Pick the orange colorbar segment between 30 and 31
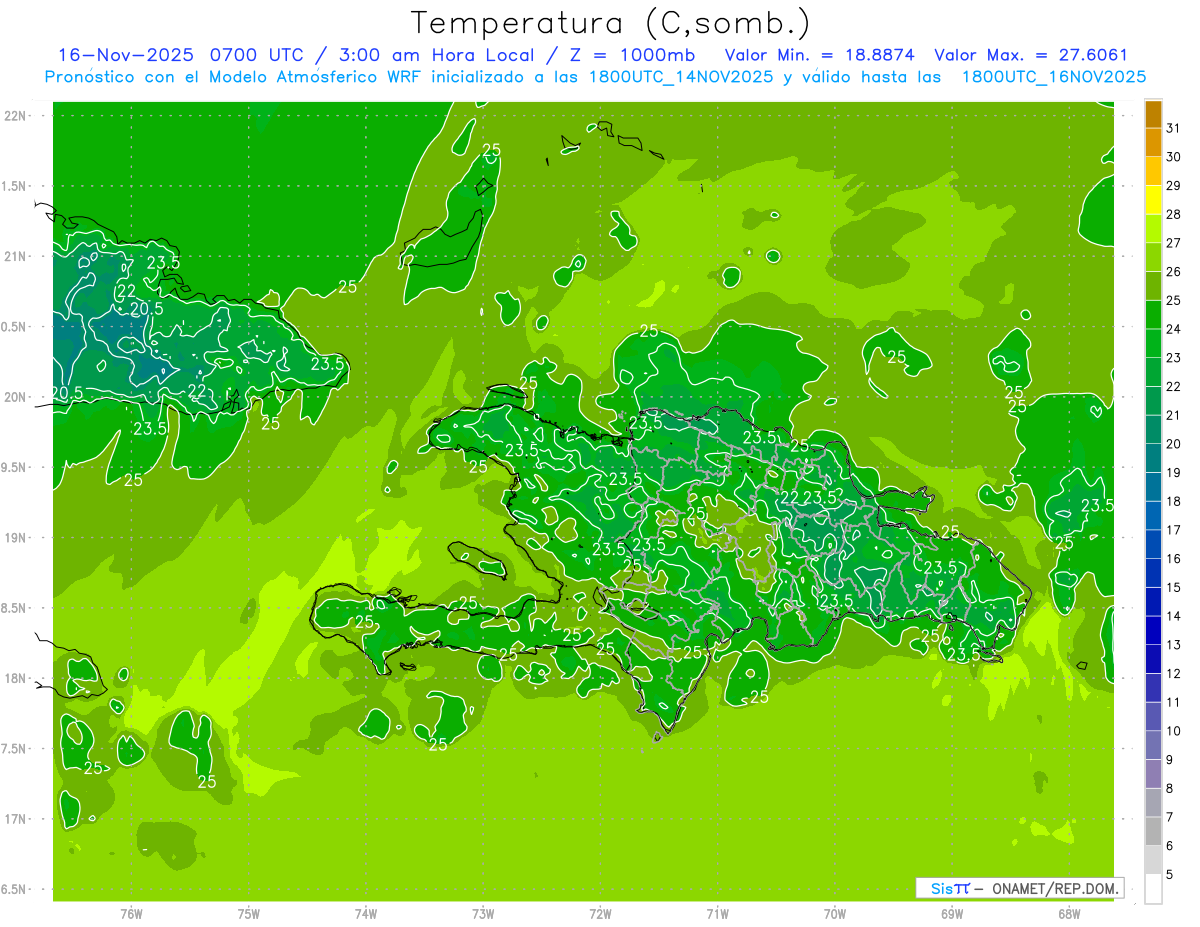Image resolution: width=1200 pixels, height=927 pixels. [1153, 143]
